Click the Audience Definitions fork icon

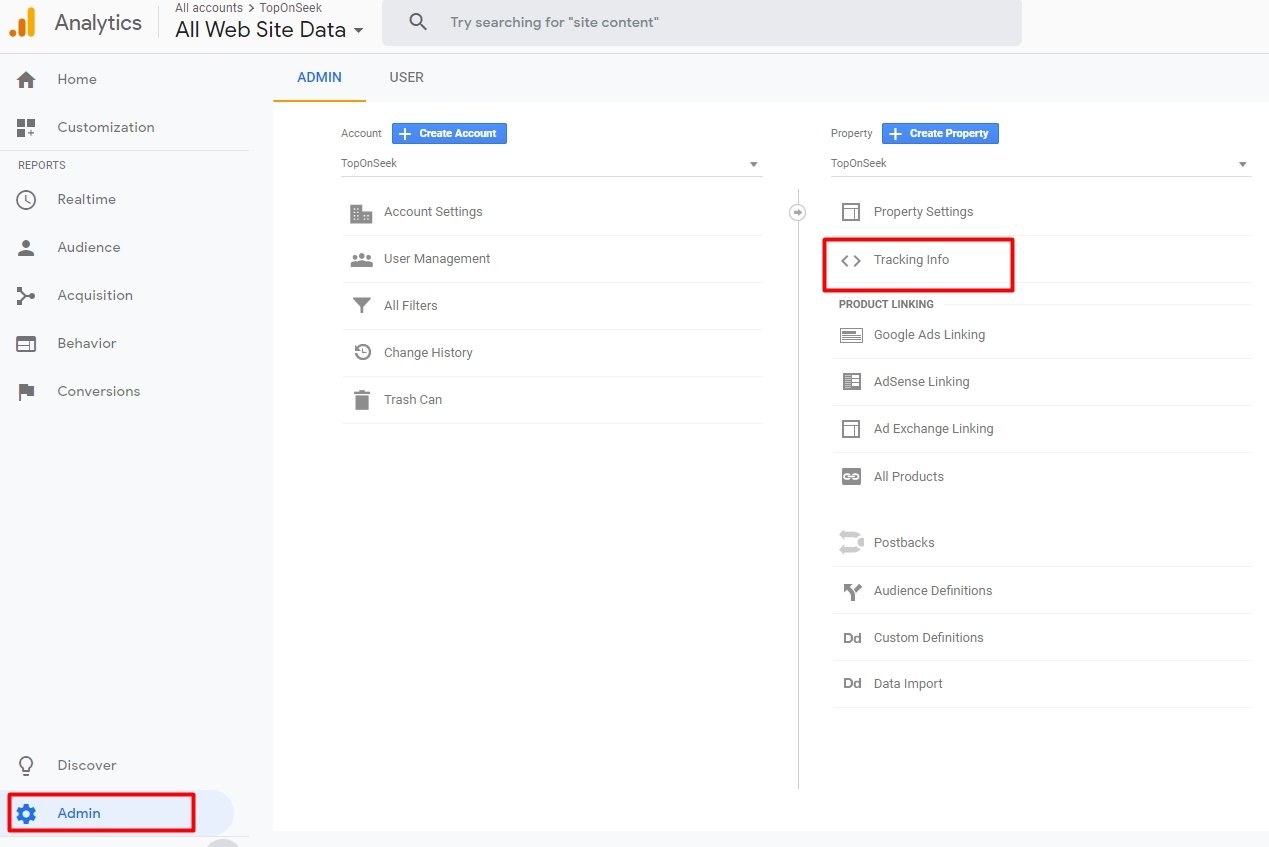pyautogui.click(x=851, y=591)
